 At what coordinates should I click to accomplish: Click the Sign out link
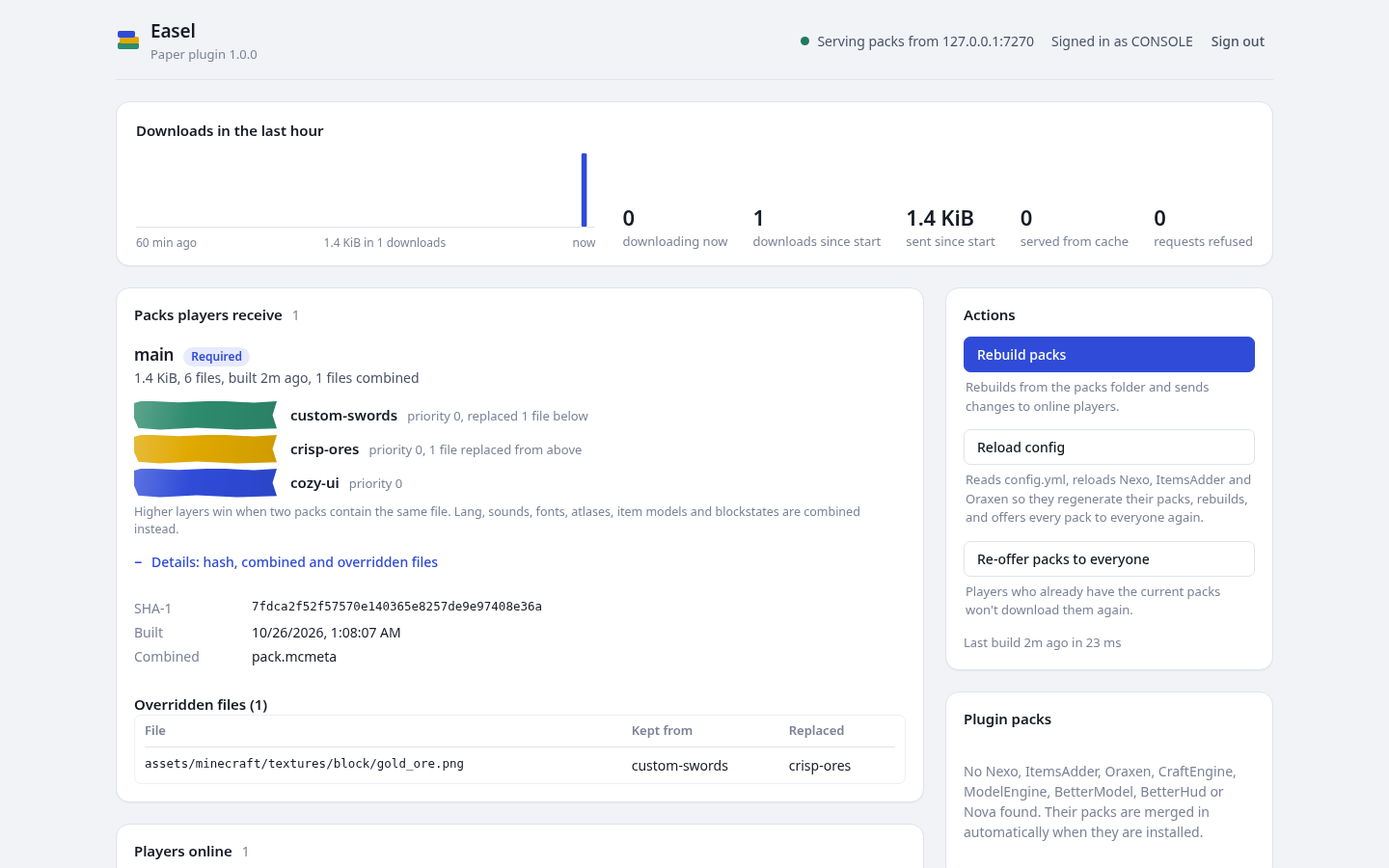(1238, 41)
